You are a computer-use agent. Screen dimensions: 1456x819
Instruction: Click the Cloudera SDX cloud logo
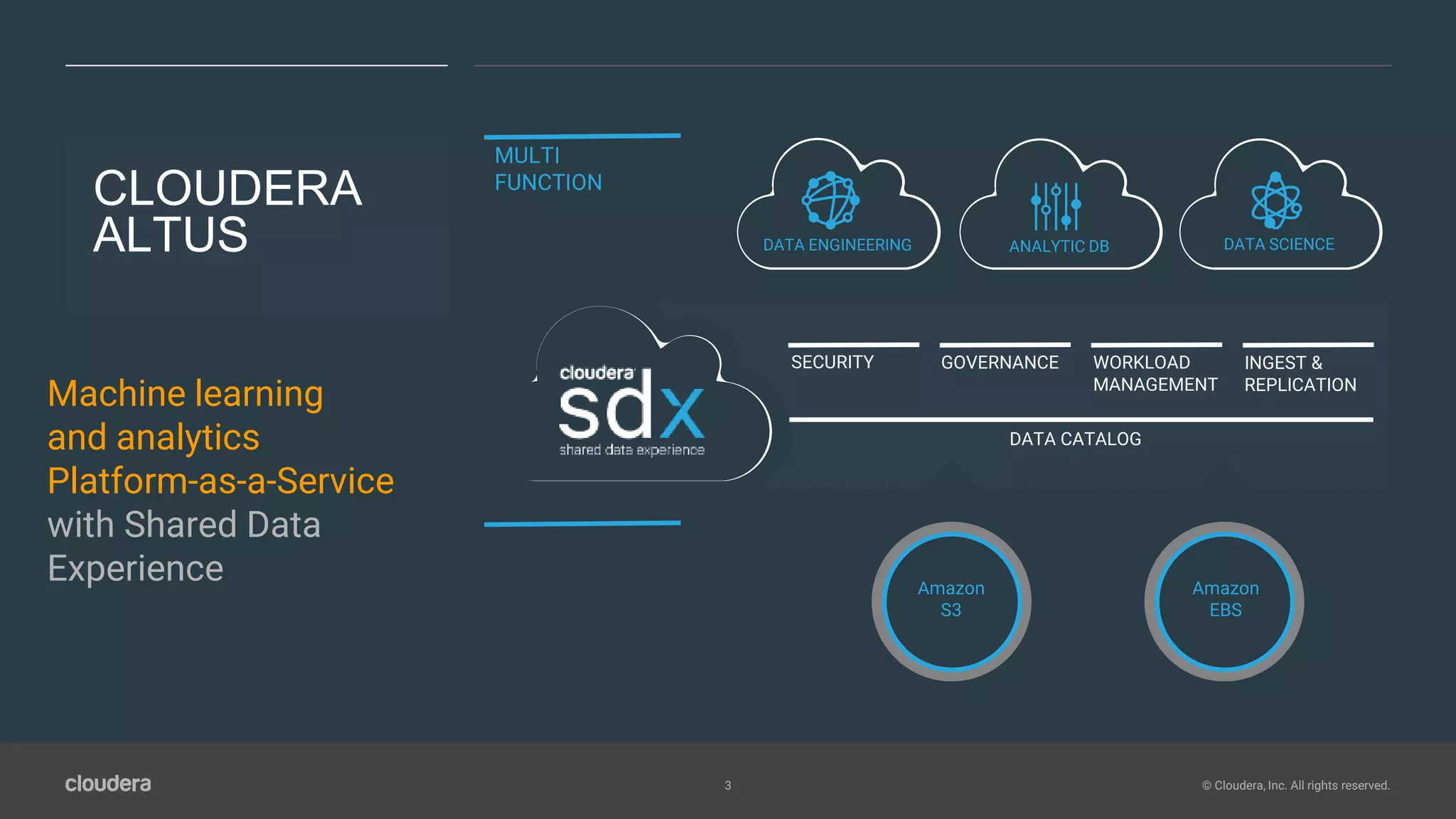[650, 395]
